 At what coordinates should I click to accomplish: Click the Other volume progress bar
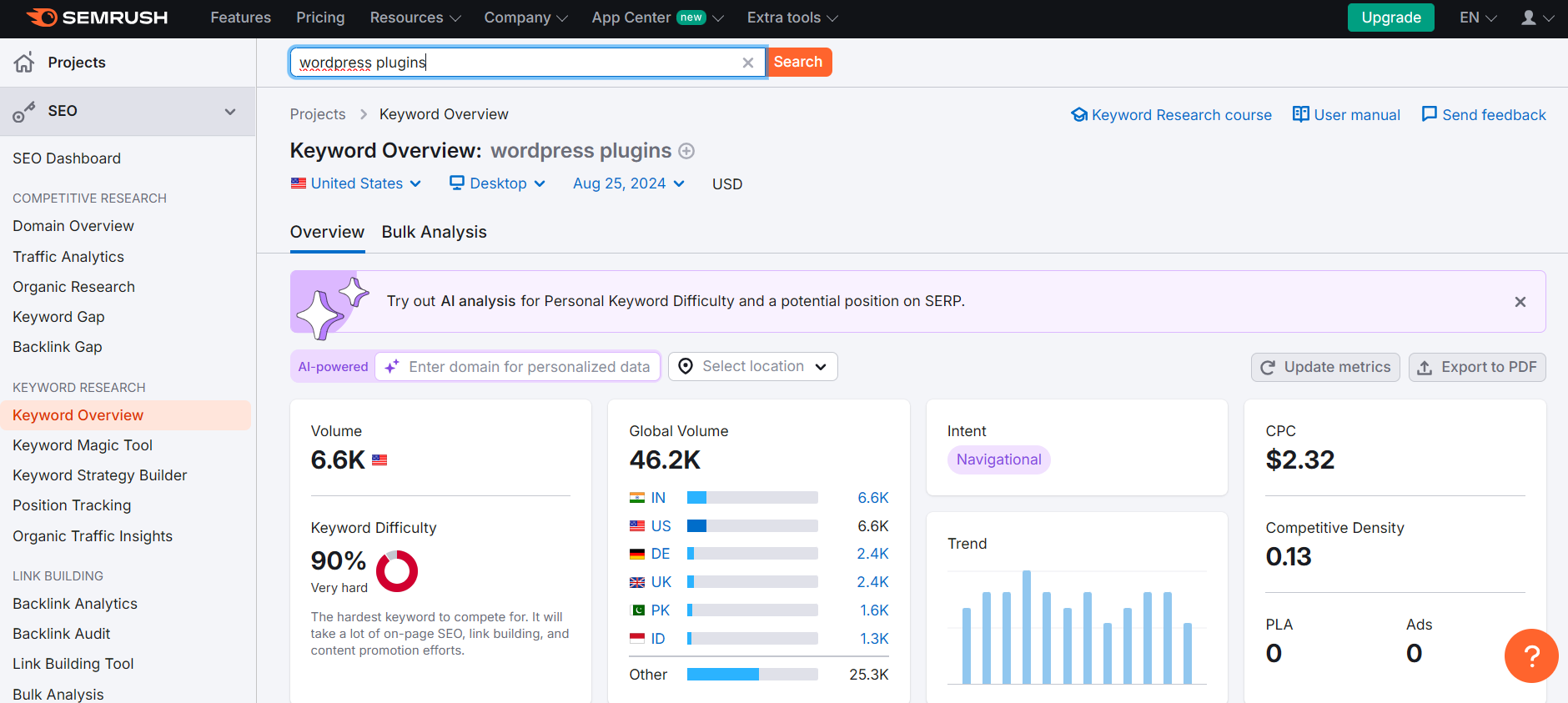[x=752, y=674]
